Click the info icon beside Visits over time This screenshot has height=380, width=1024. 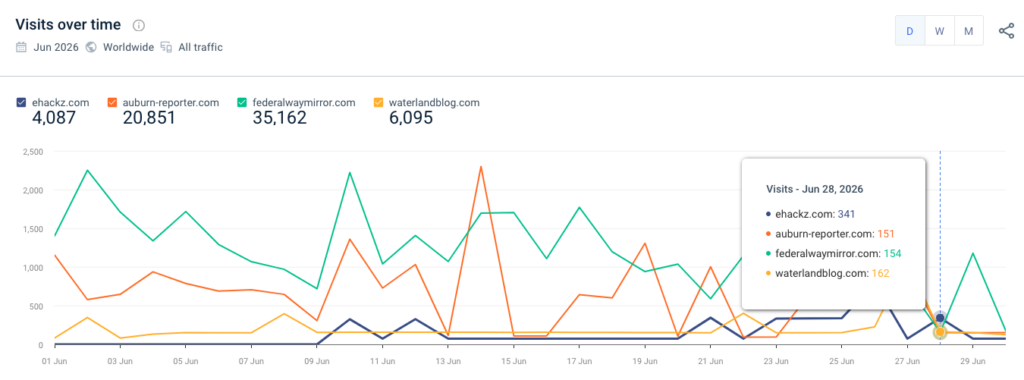138,25
